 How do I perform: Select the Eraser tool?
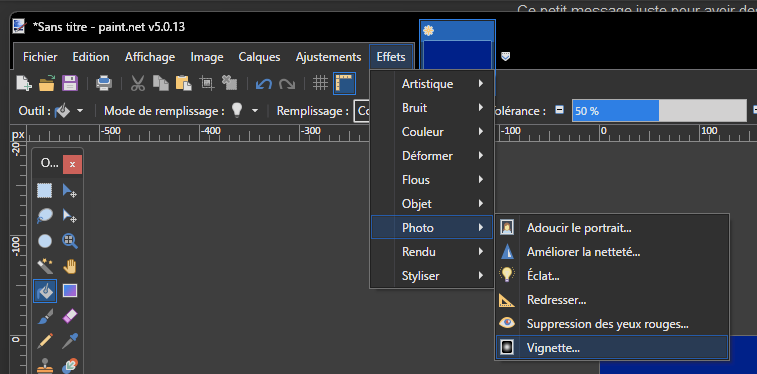(x=70, y=316)
